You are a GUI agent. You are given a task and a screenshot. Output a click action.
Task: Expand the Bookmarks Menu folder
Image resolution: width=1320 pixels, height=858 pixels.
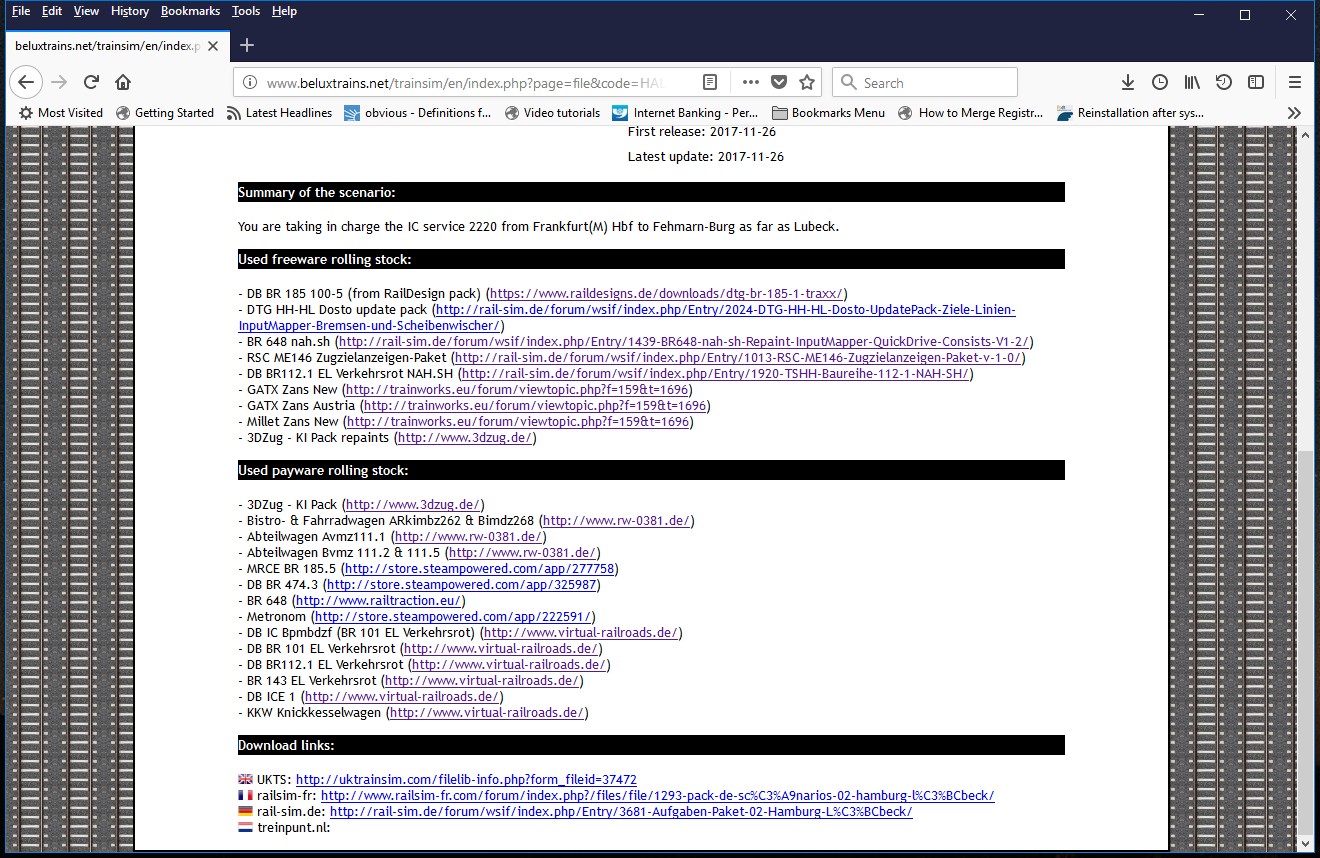pos(829,113)
